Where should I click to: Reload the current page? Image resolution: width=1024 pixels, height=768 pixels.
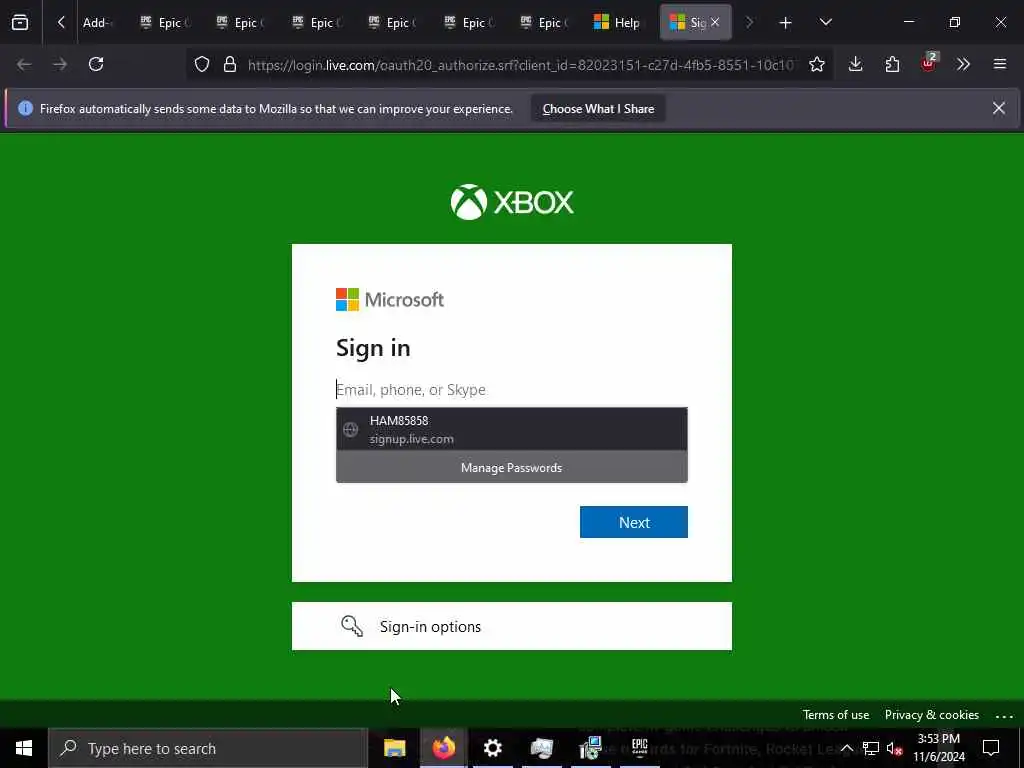(x=96, y=64)
